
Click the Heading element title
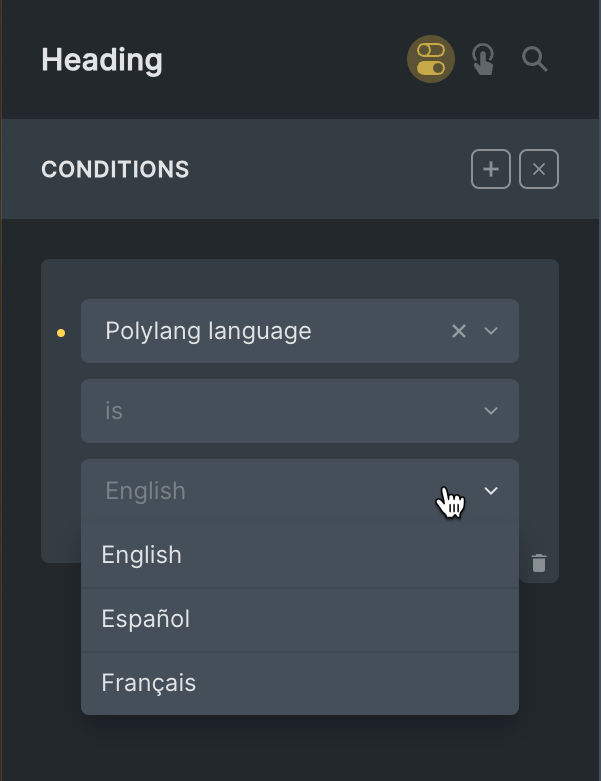[102, 60]
